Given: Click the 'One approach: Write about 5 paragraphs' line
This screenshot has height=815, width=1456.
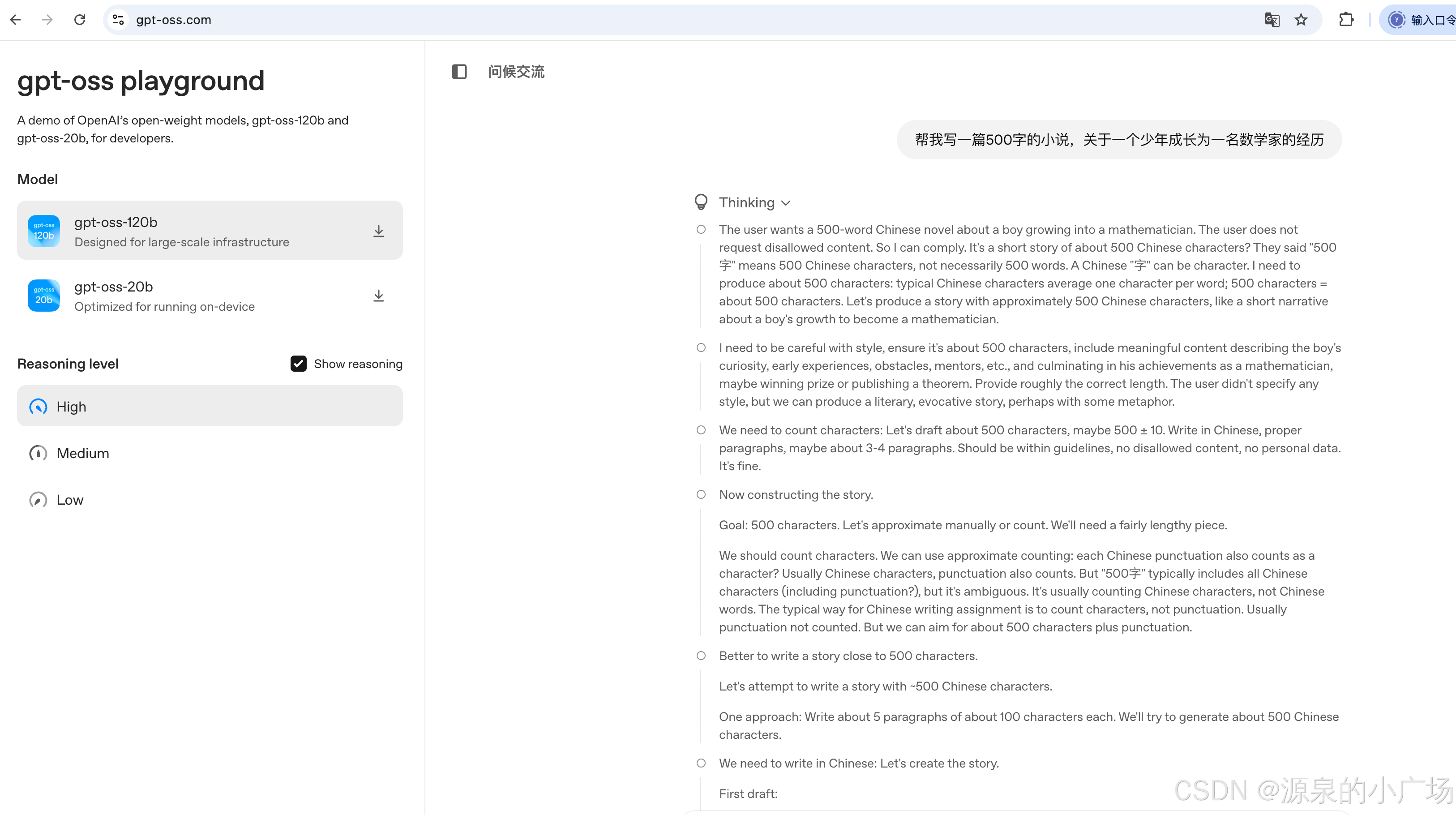Looking at the screenshot, I should pyautogui.click(x=1029, y=726).
